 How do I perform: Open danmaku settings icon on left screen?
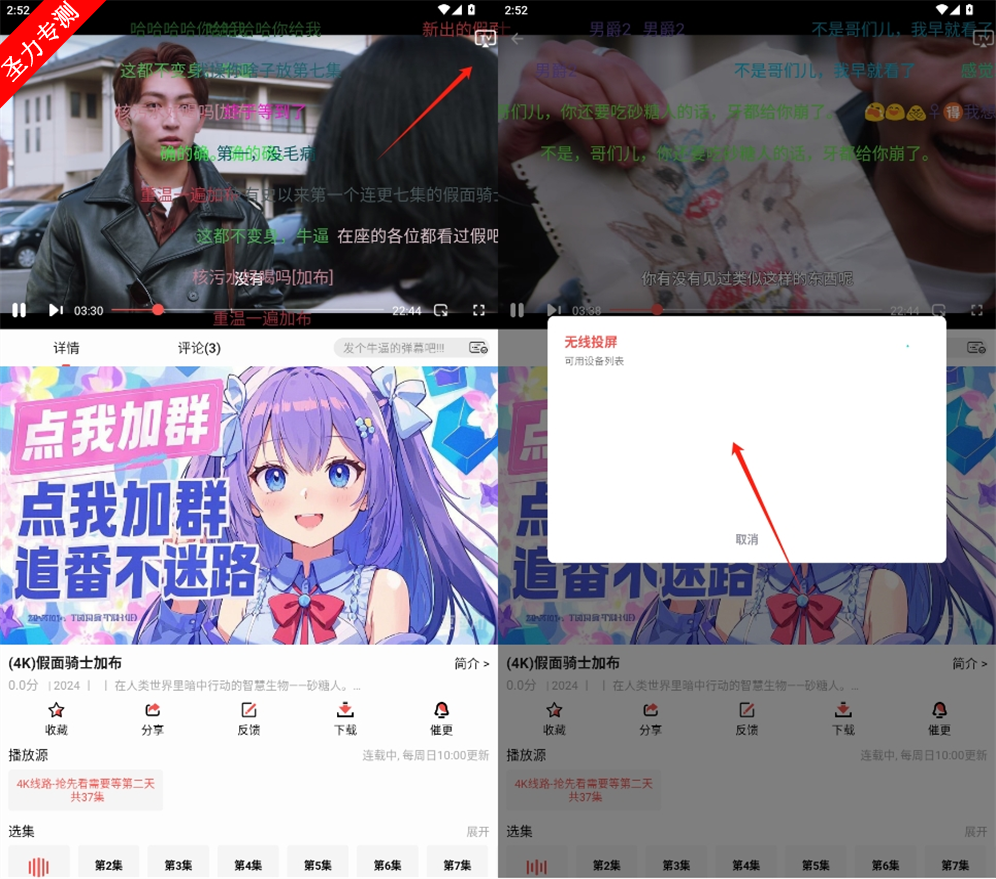[478, 347]
